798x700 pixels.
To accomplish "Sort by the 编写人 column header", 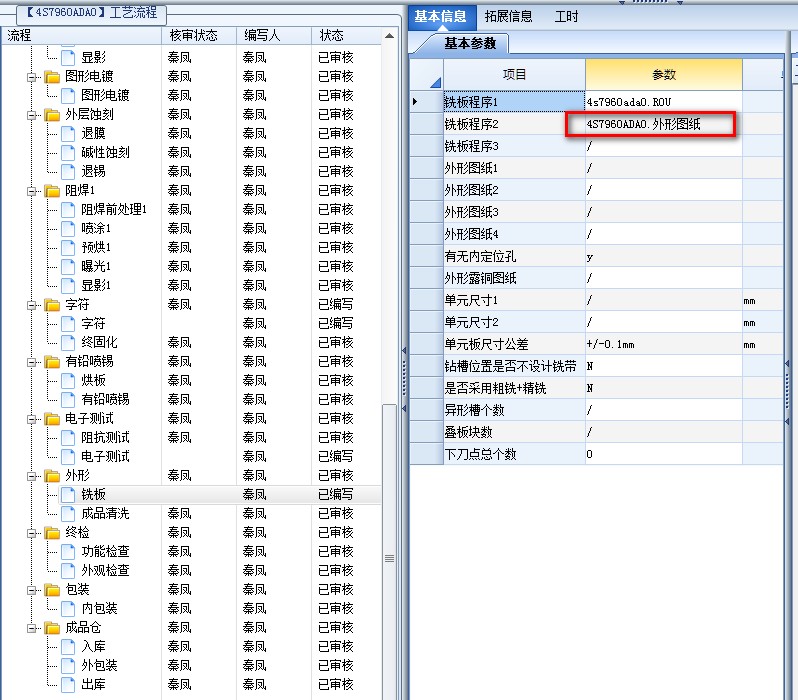I will [x=274, y=36].
